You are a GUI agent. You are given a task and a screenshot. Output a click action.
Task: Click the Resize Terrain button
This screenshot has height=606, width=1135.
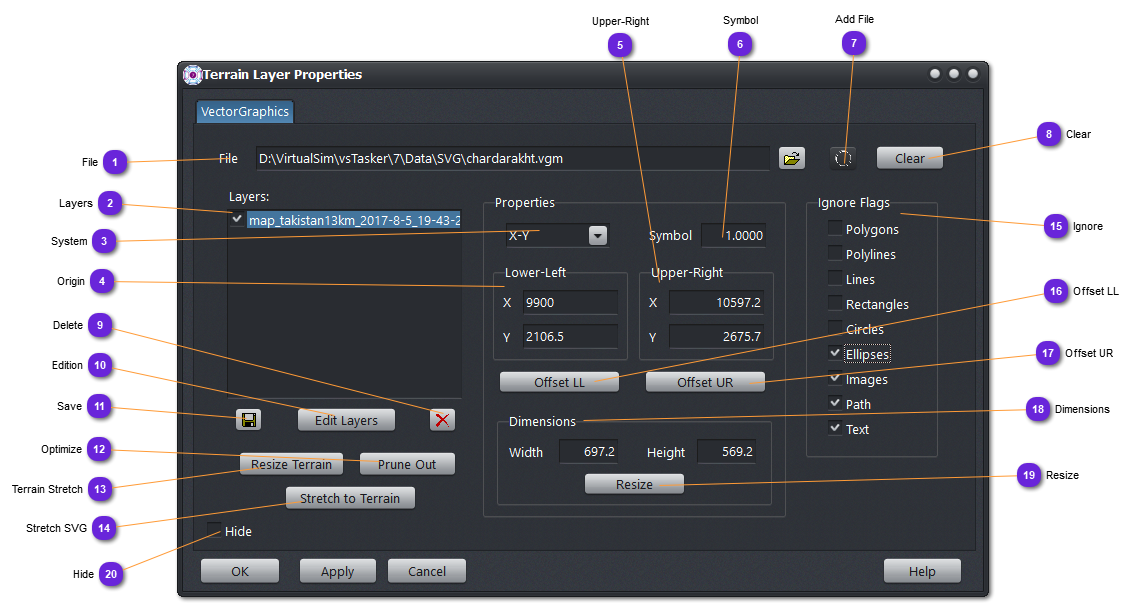point(291,464)
